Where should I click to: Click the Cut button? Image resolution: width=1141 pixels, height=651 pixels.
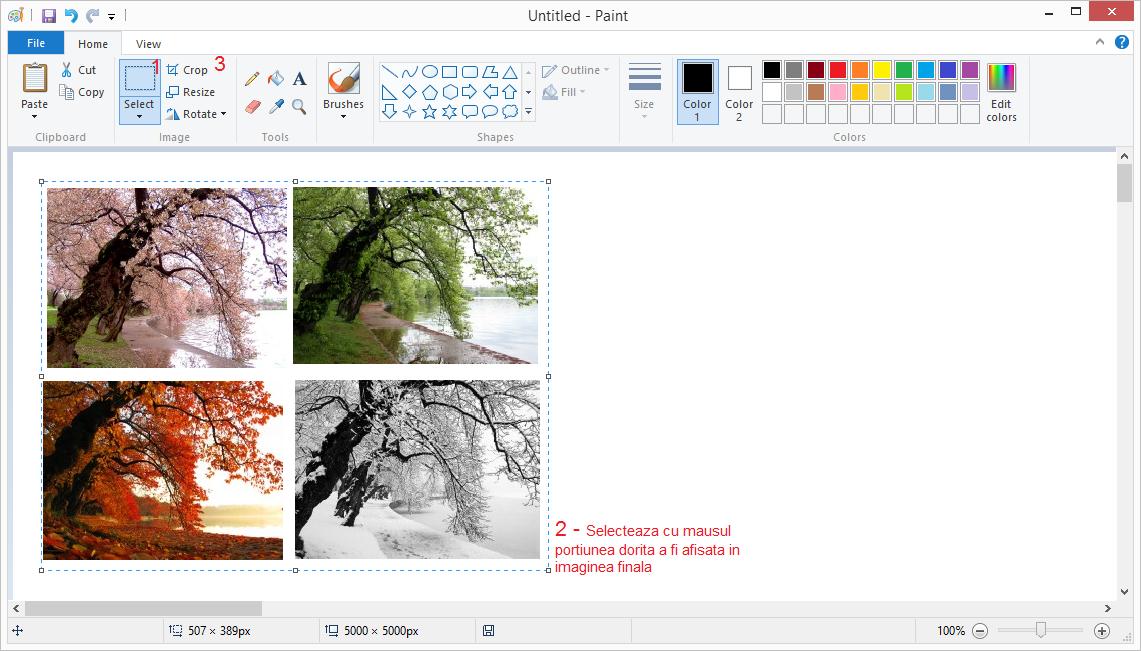79,70
